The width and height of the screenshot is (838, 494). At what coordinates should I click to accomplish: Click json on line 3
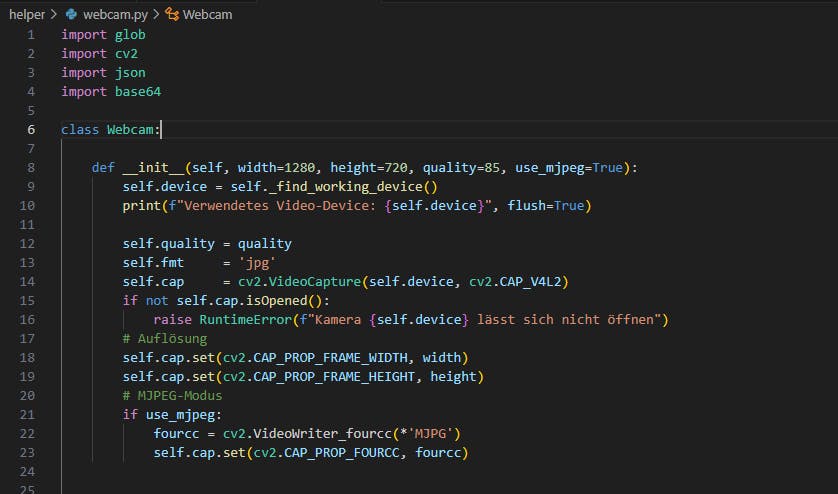point(130,73)
